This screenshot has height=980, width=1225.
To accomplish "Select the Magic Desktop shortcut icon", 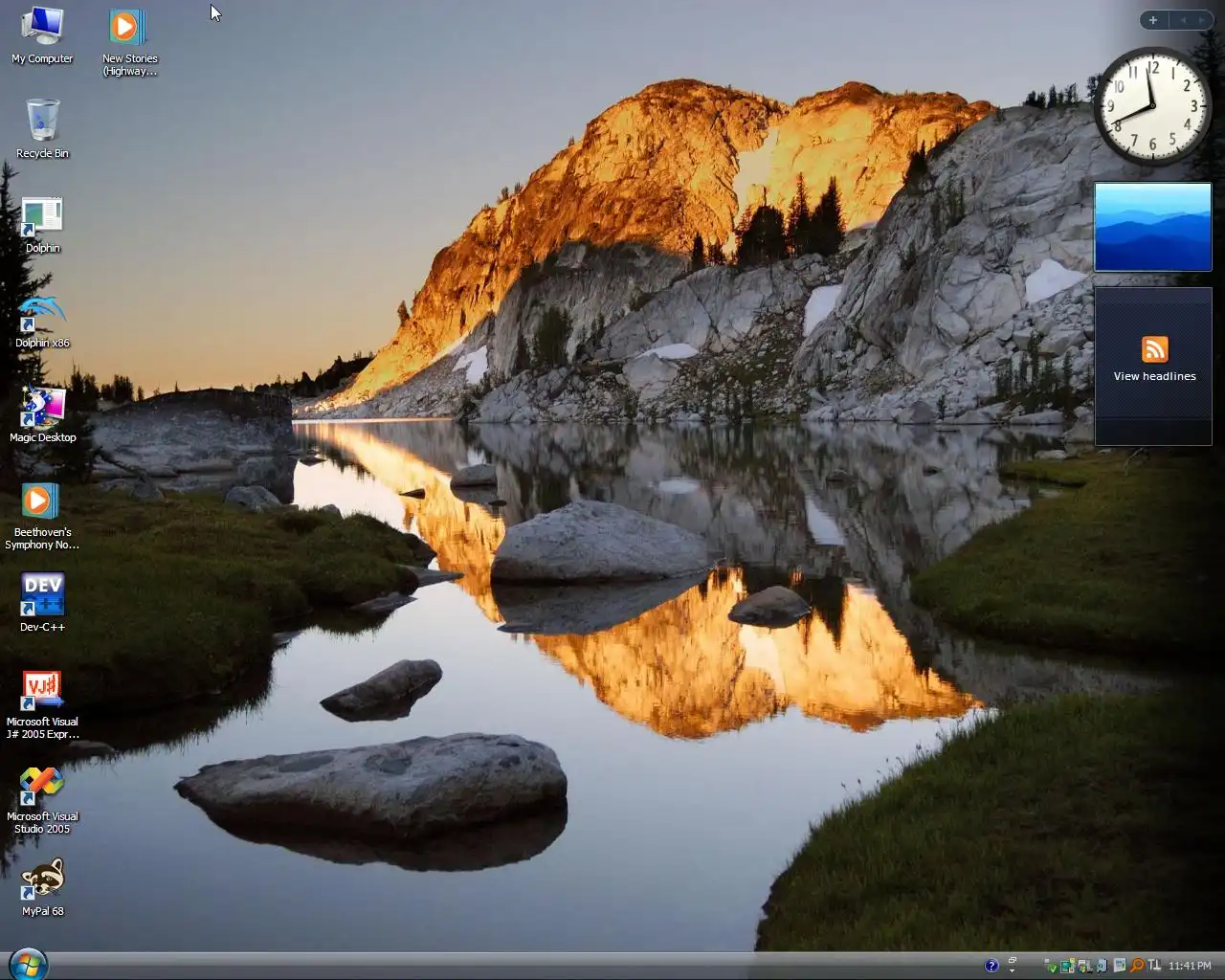I will coord(42,414).
